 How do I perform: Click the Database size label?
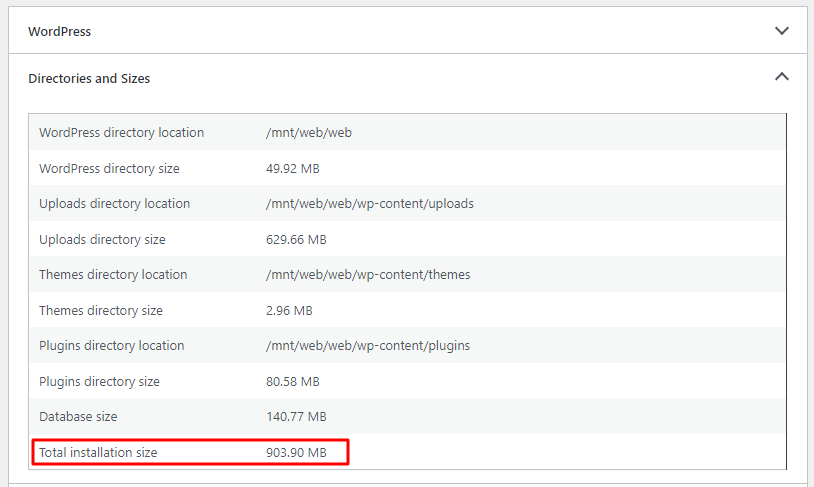(78, 416)
